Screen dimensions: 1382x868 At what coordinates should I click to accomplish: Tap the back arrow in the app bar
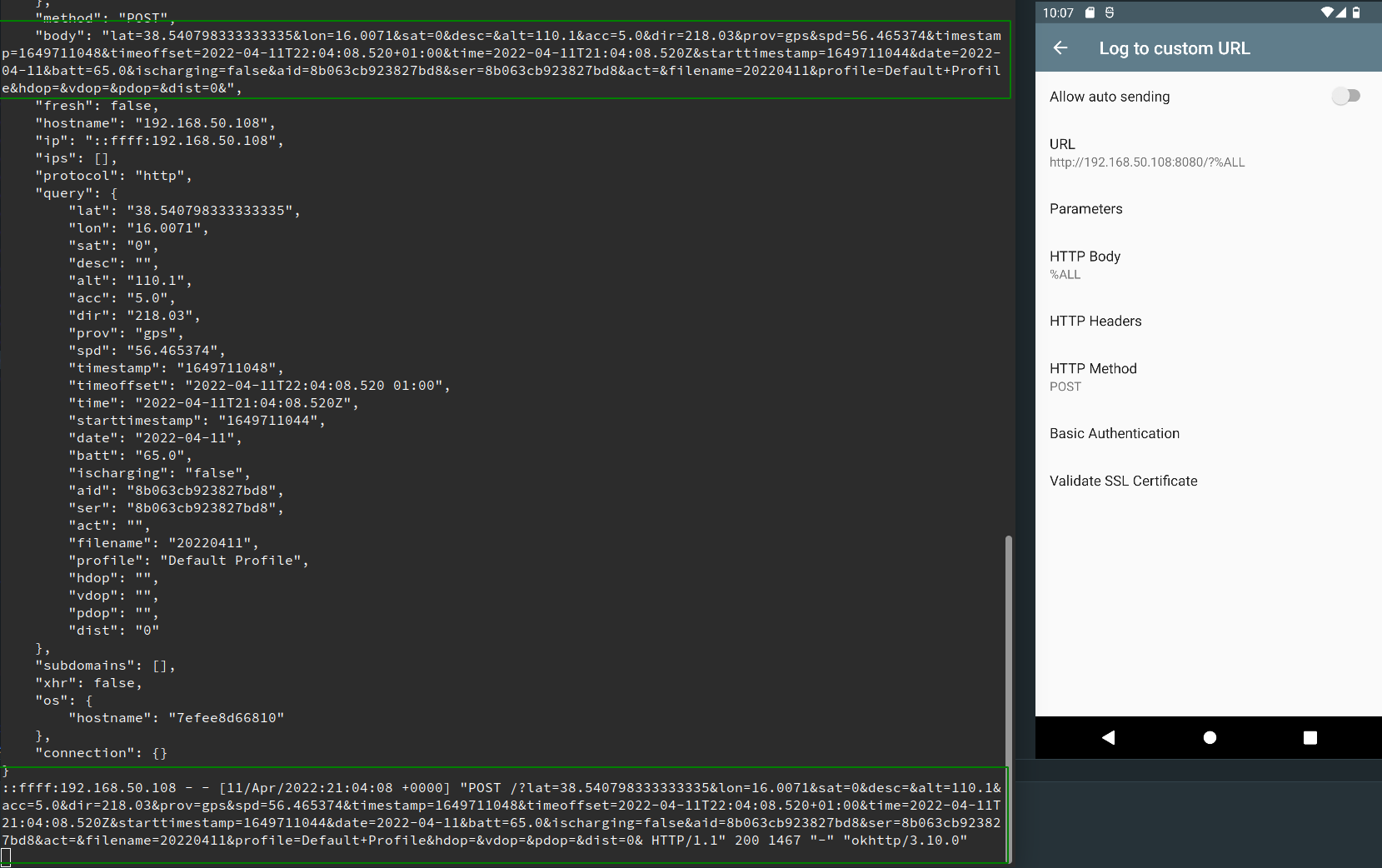click(1059, 48)
